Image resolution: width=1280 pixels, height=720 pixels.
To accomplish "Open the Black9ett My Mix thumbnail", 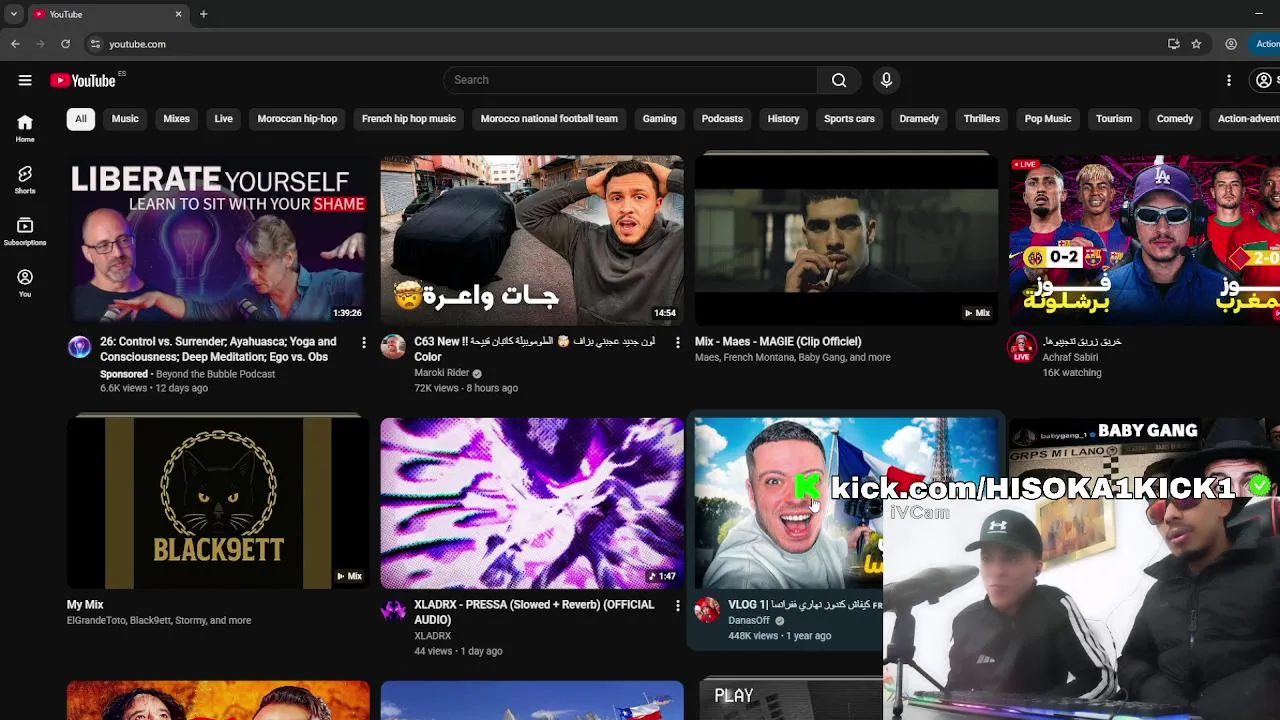I will click(218, 502).
